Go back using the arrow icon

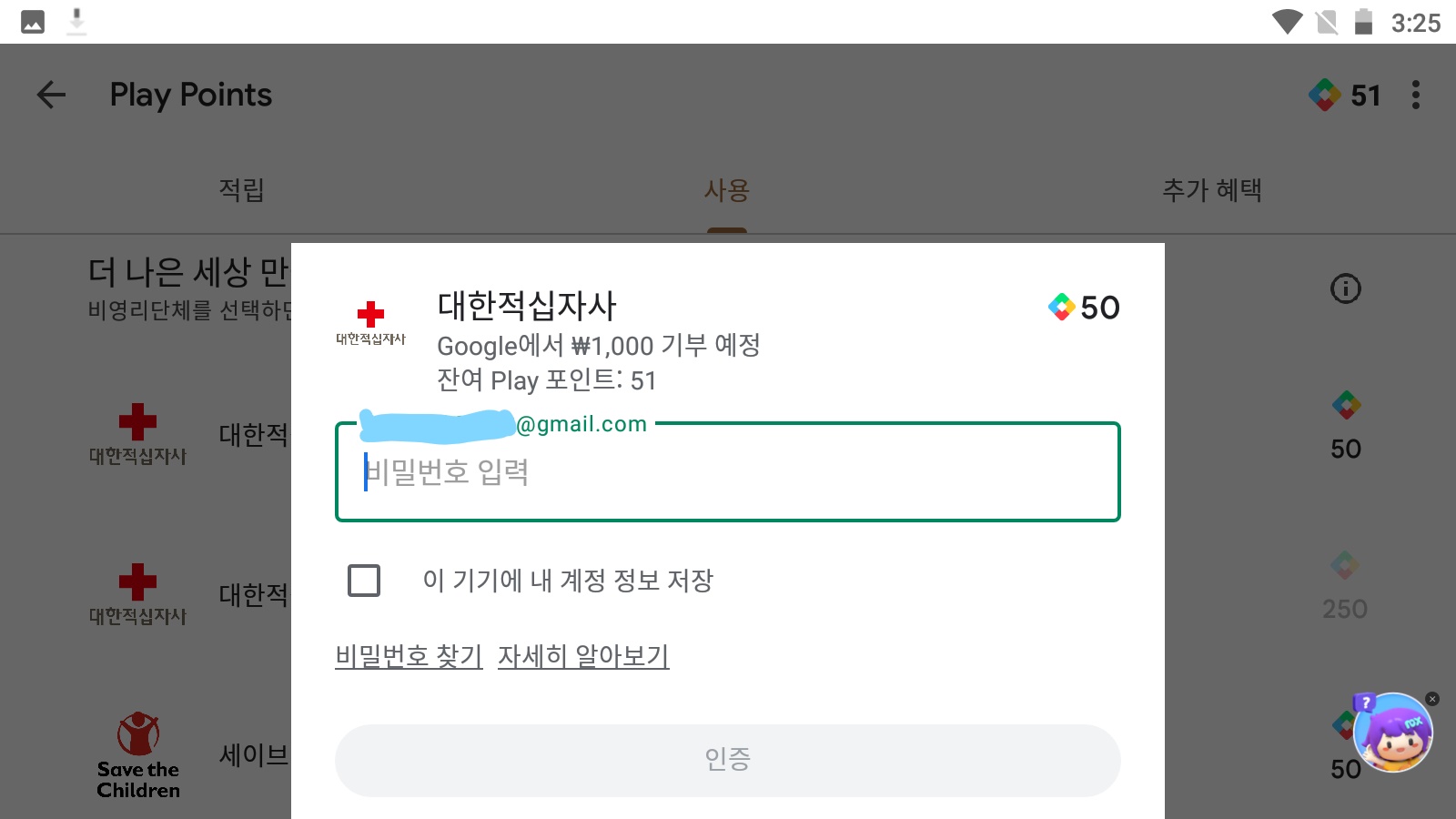click(51, 95)
